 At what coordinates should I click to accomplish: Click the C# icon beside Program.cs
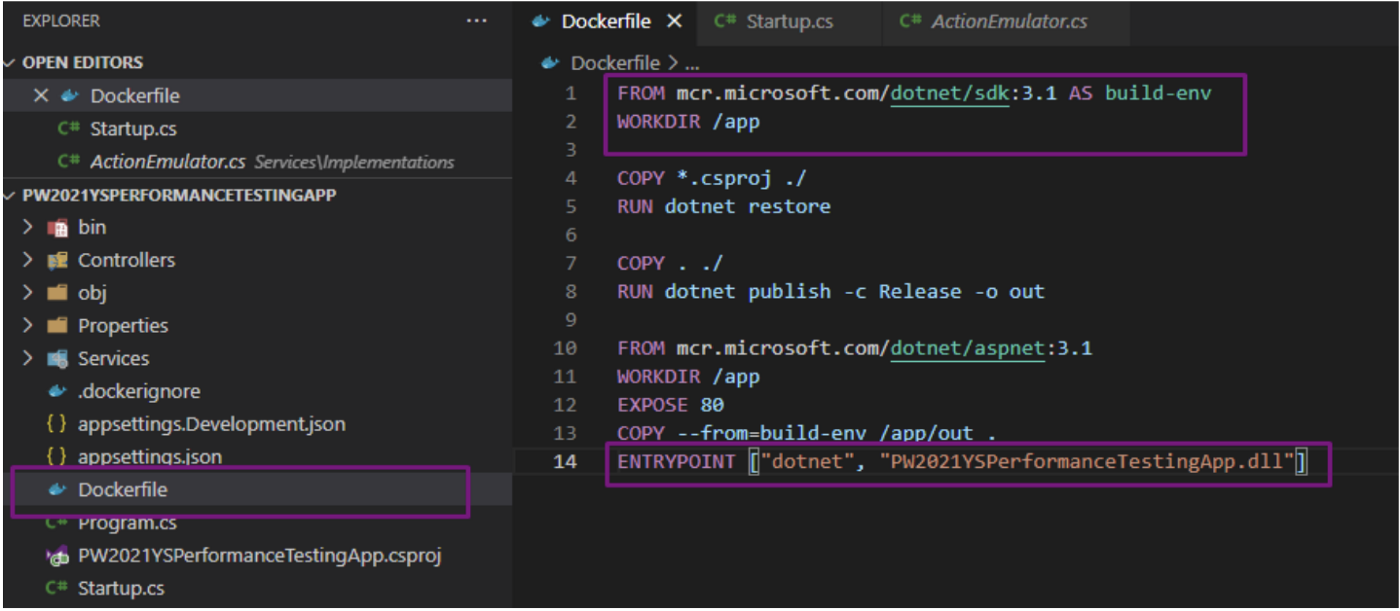[58, 523]
